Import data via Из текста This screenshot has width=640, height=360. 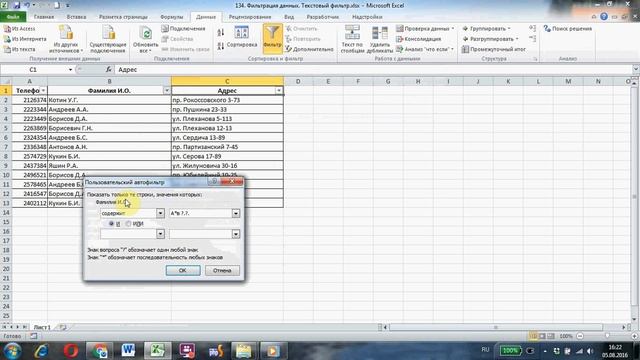[x=20, y=49]
